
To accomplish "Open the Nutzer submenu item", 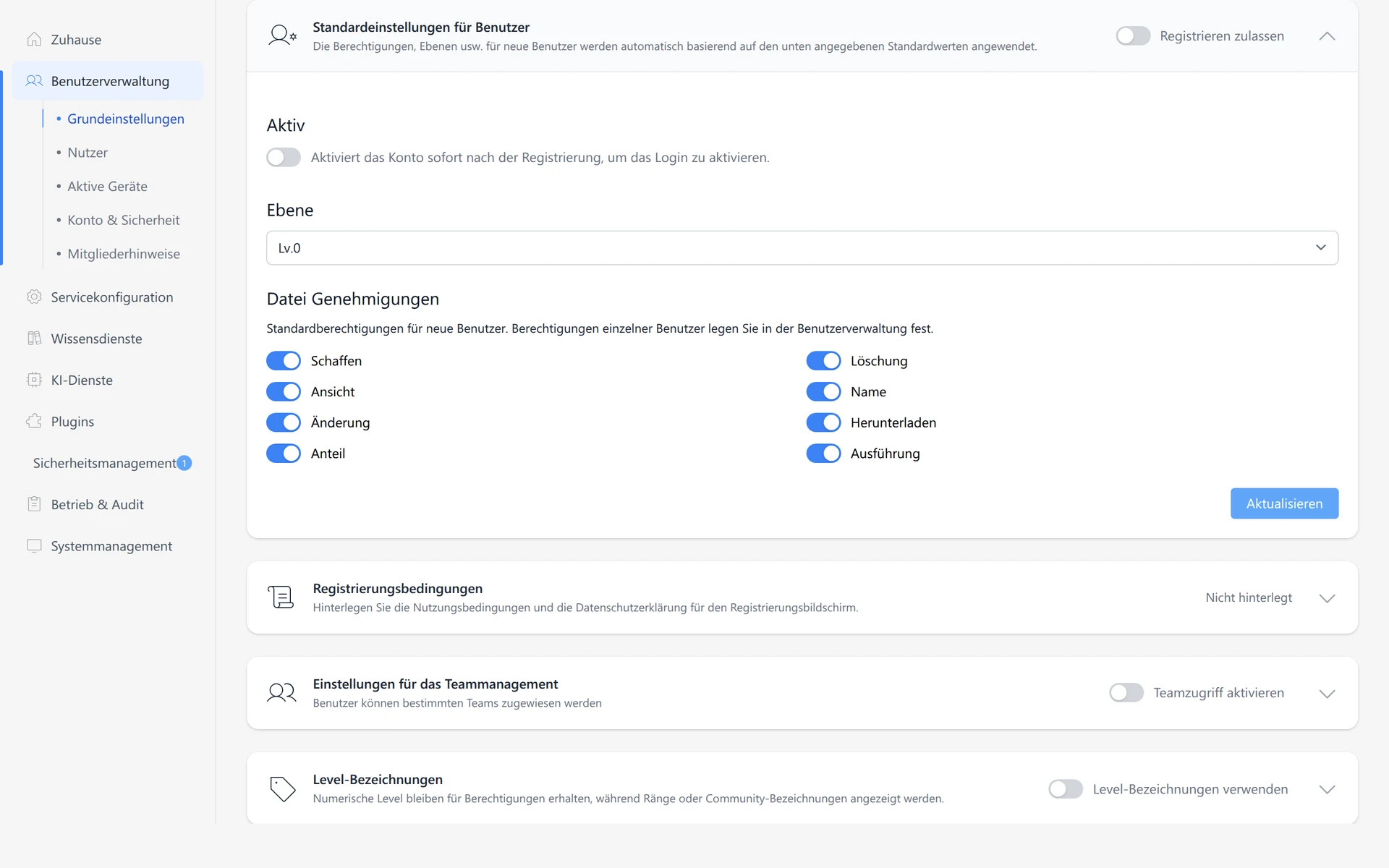I will [88, 153].
